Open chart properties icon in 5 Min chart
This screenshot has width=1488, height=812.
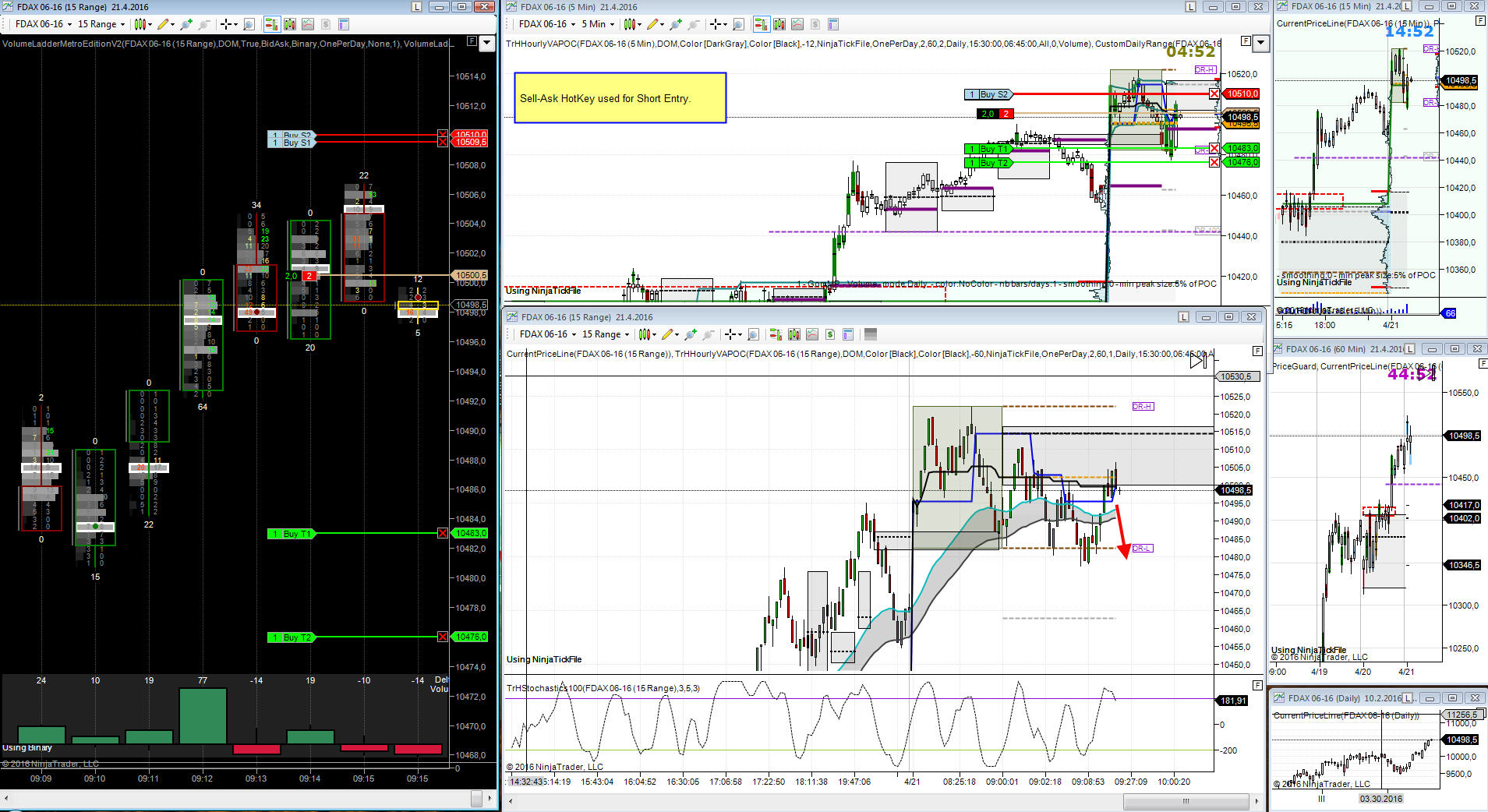tap(832, 24)
